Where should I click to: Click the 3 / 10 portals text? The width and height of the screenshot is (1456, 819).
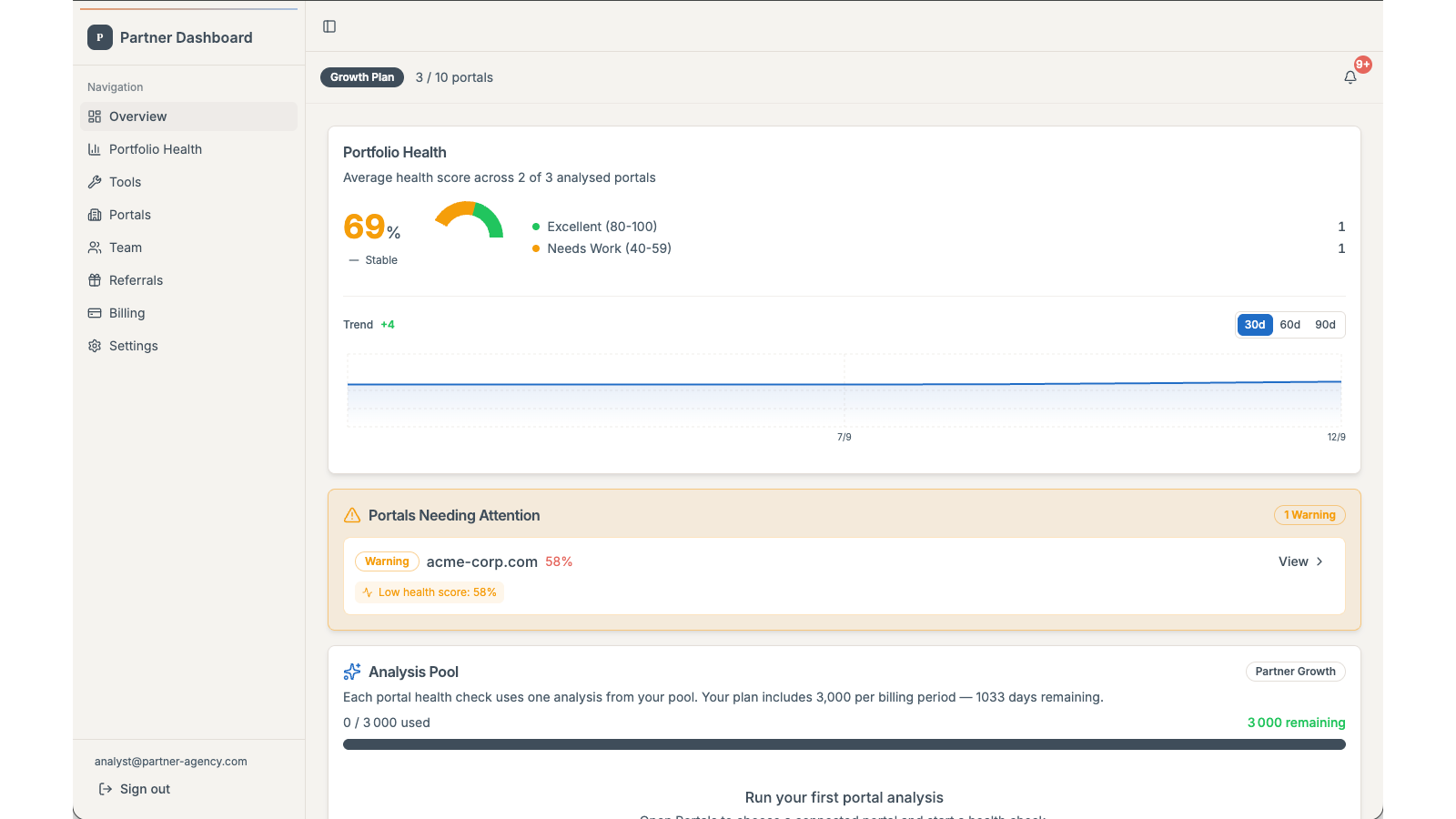[x=454, y=77]
